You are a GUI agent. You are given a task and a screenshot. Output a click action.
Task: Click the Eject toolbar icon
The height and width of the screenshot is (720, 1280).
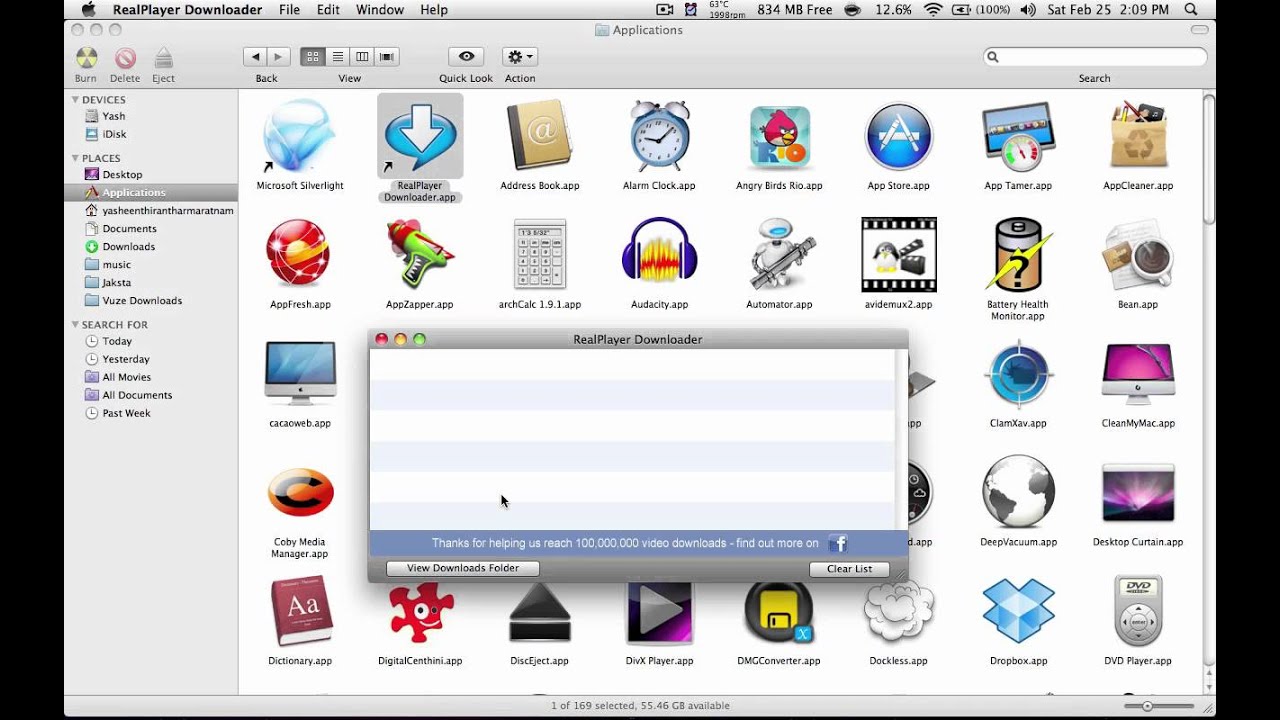tap(163, 58)
